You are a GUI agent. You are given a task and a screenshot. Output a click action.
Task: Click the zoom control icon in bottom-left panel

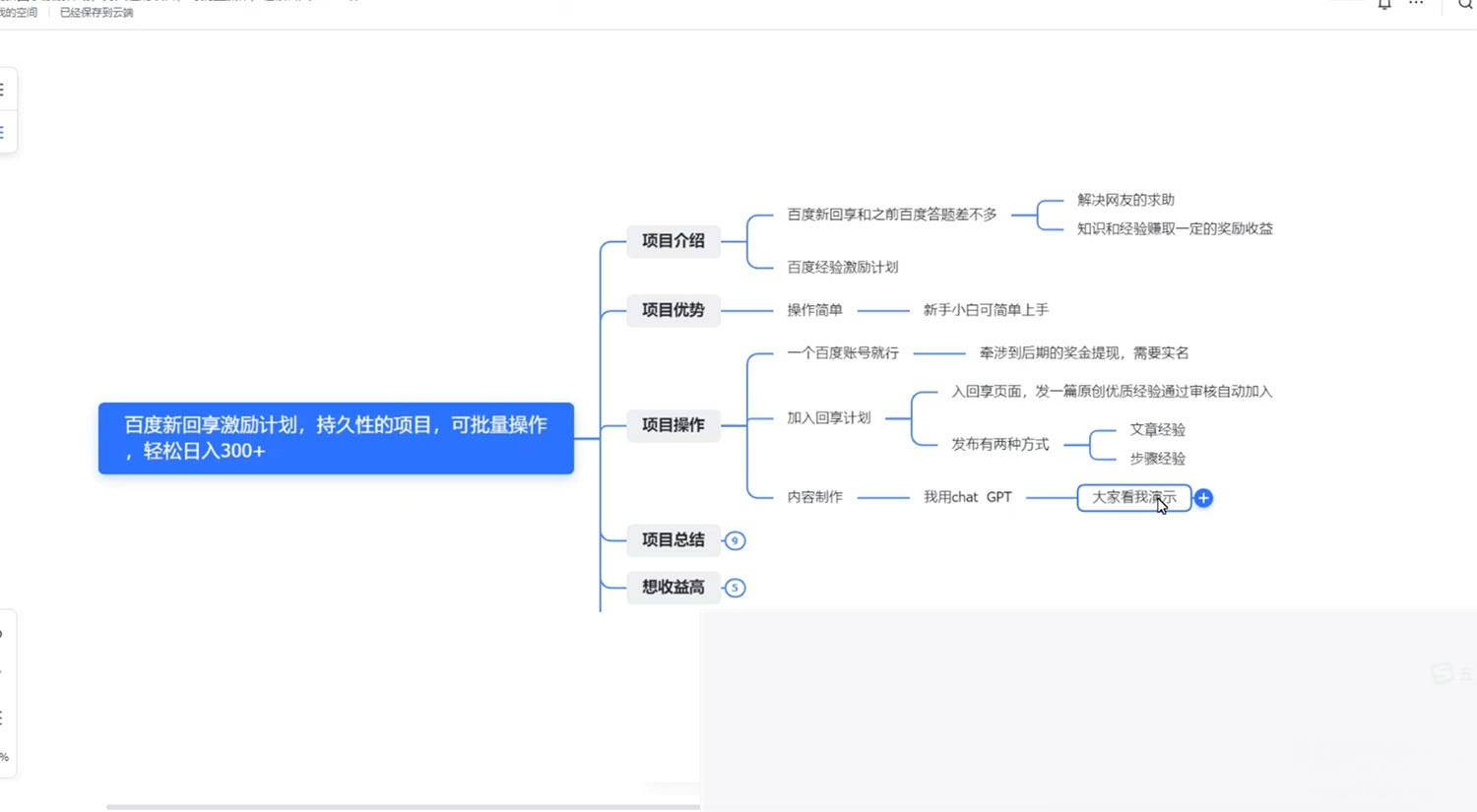click(x=4, y=633)
